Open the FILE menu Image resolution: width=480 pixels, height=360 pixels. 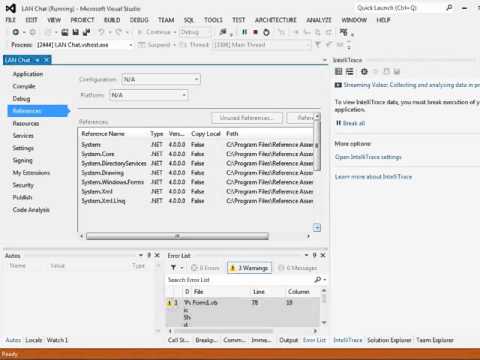click(x=11, y=20)
